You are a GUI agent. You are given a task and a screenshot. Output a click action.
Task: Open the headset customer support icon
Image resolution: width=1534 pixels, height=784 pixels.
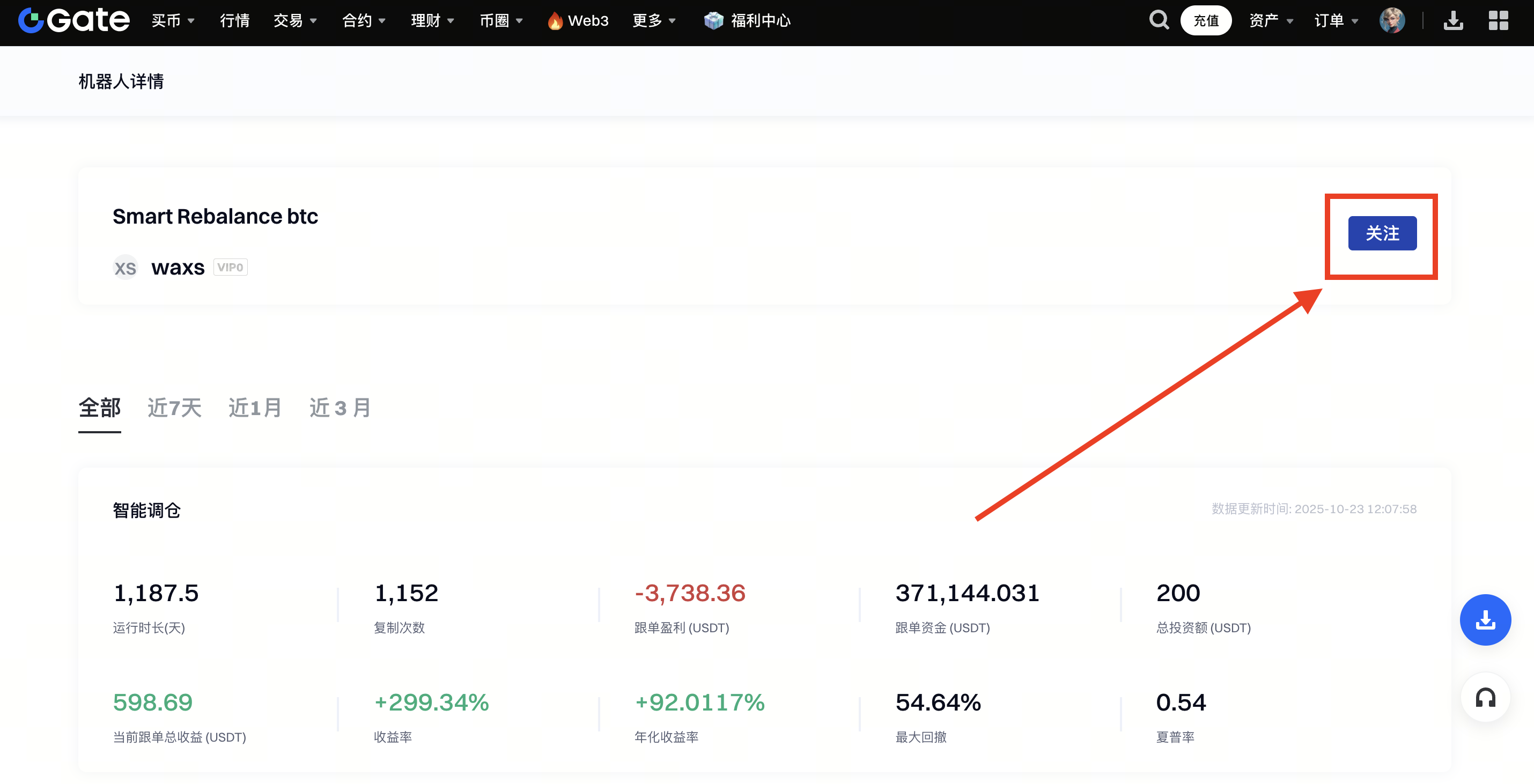tap(1485, 697)
